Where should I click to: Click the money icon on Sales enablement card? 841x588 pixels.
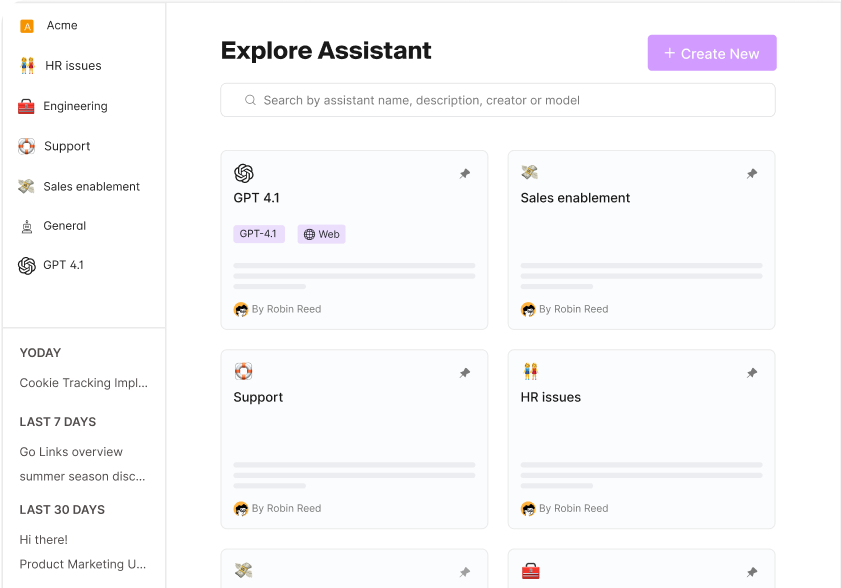point(529,172)
